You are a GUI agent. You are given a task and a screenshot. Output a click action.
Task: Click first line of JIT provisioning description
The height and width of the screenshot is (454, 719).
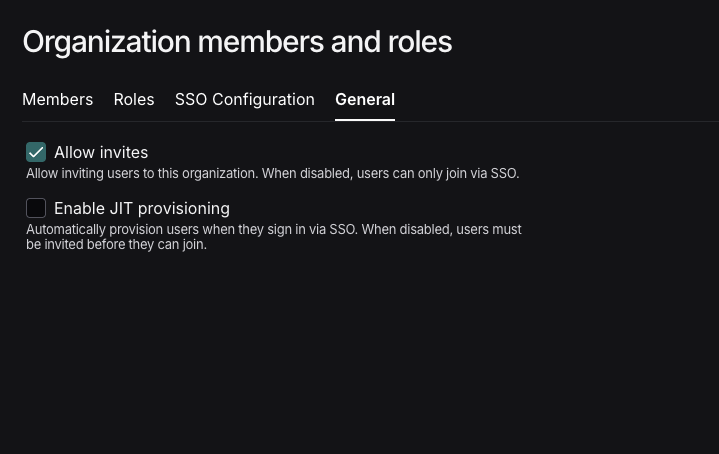click(x=273, y=230)
